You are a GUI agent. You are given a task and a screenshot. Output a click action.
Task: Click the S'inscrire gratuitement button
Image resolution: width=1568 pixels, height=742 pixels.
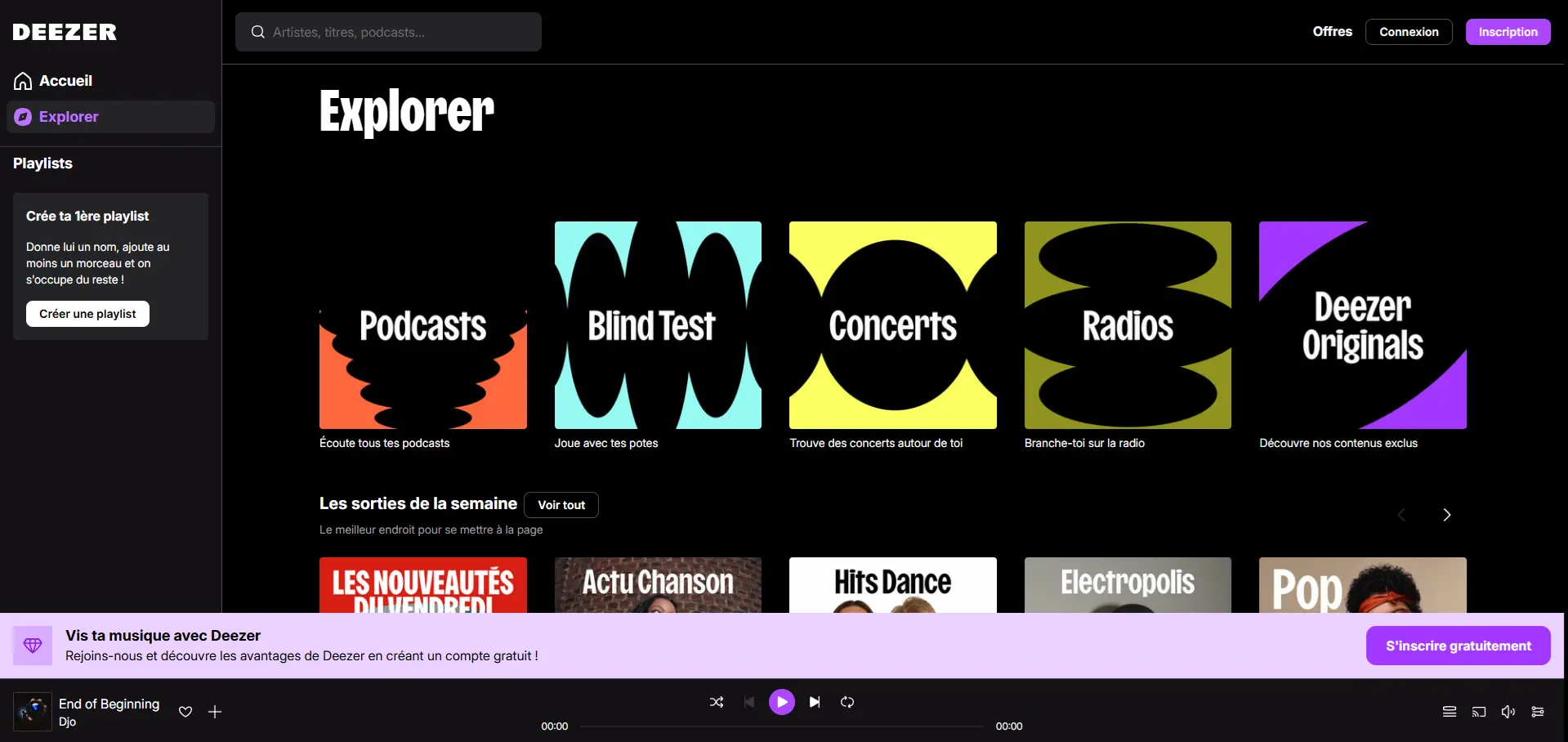click(x=1458, y=645)
